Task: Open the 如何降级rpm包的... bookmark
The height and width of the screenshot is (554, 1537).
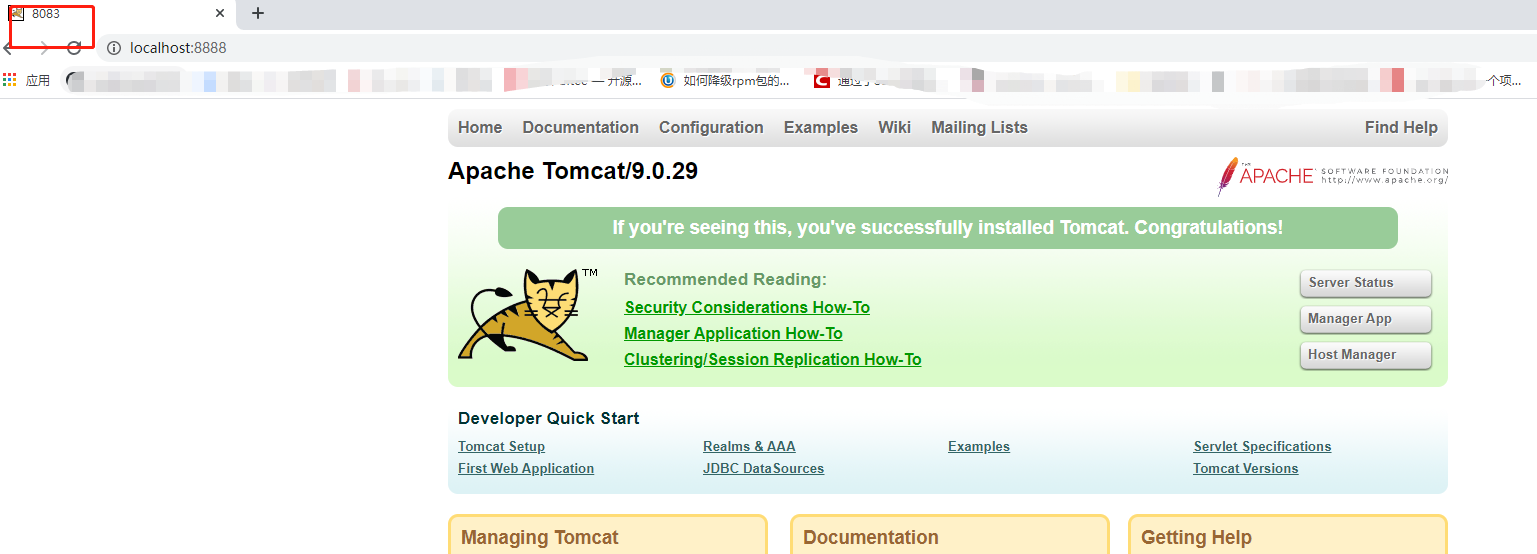Action: point(726,81)
